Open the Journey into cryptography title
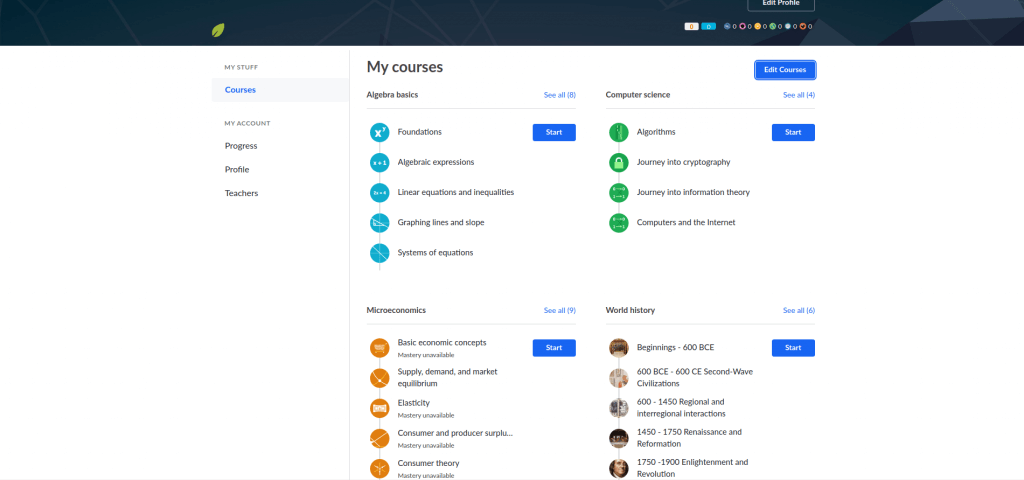The image size is (1024, 480). coord(684,162)
